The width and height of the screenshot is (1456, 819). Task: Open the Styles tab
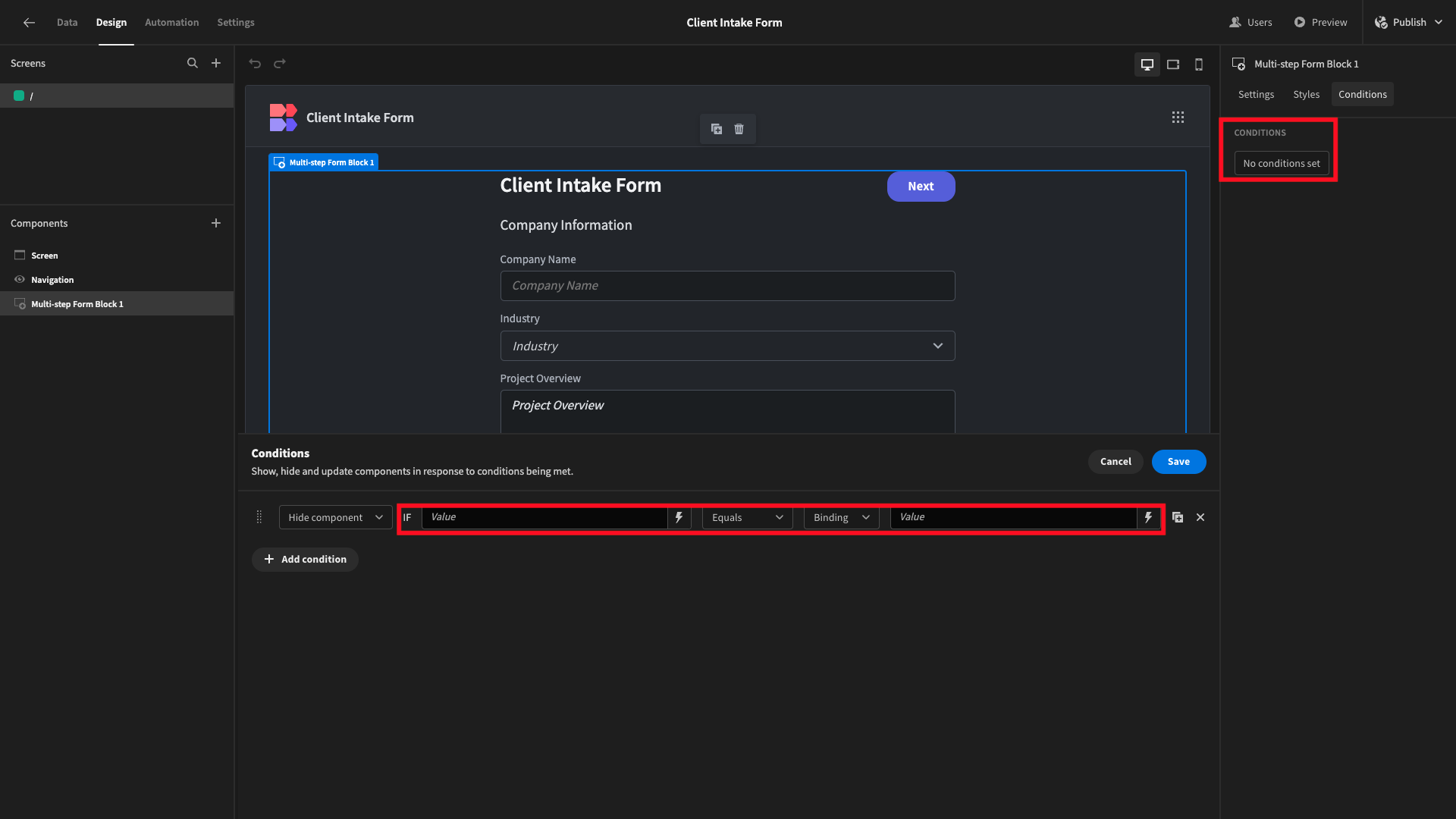(1306, 95)
